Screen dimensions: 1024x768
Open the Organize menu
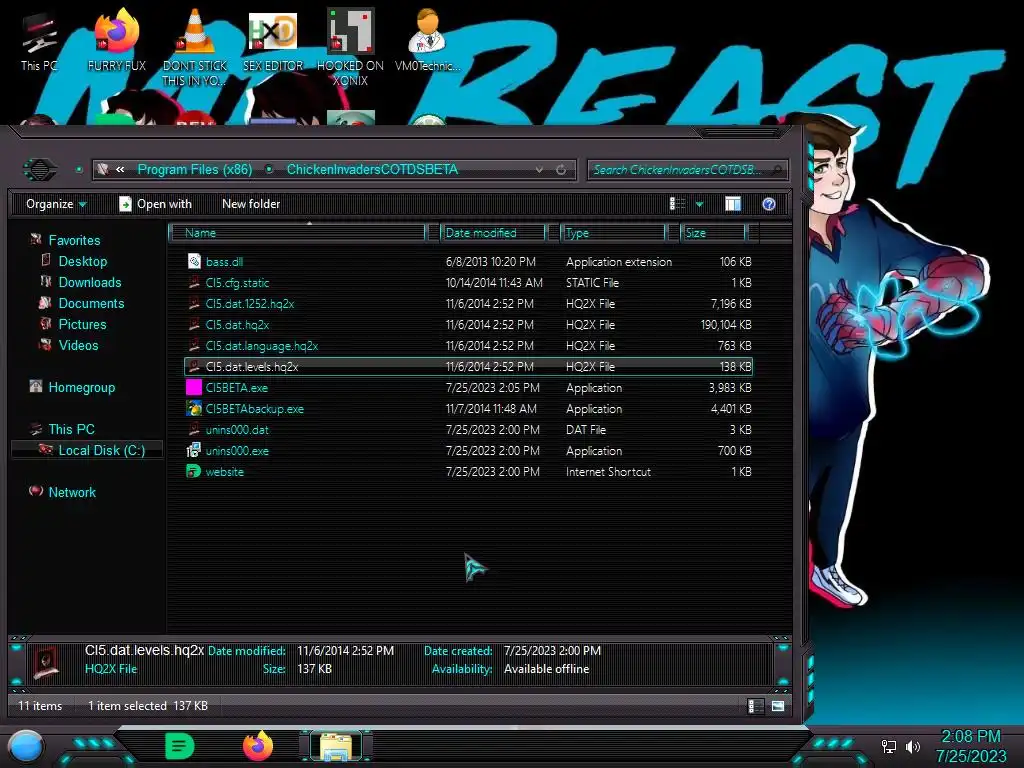click(x=56, y=204)
